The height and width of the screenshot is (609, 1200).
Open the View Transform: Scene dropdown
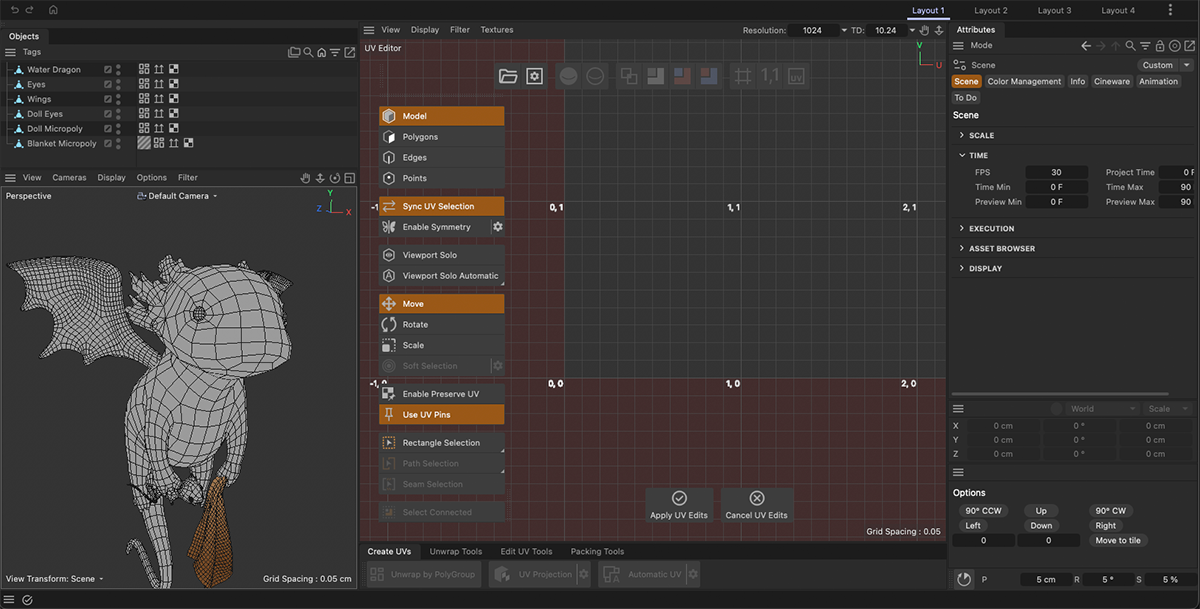coord(55,579)
